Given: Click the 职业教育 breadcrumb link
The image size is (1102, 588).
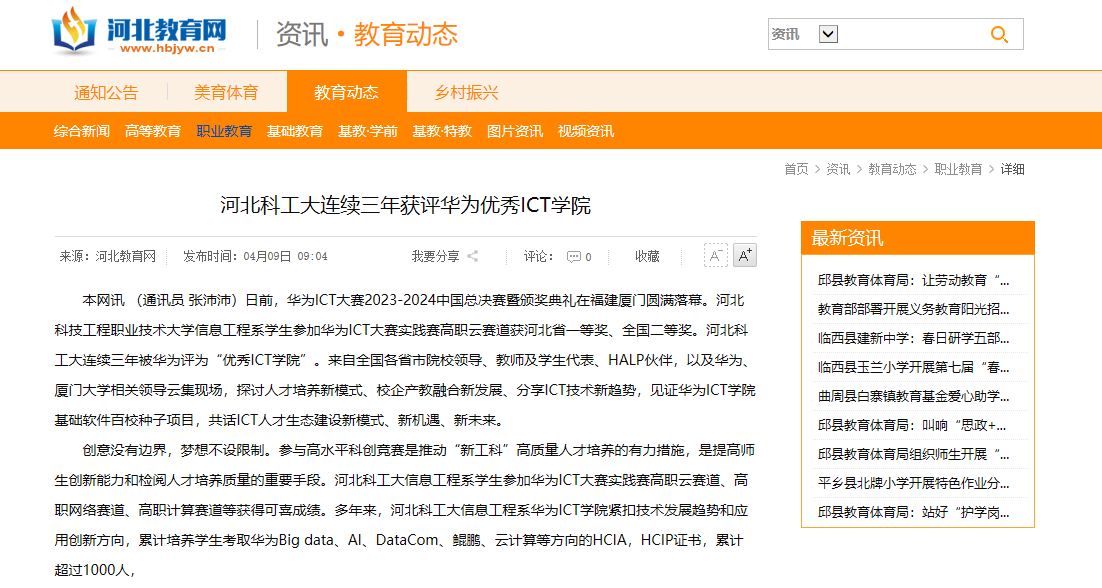Looking at the screenshot, I should point(958,169).
